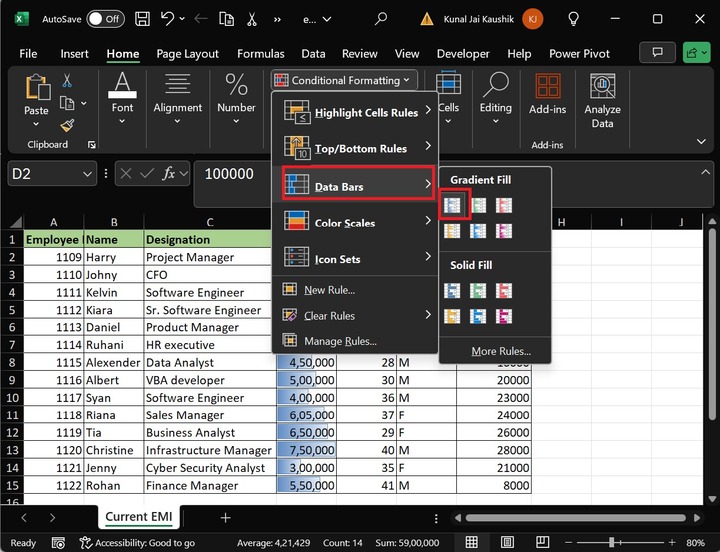Open the Formulas ribbon tab
720x552 pixels.
[x=258, y=53]
